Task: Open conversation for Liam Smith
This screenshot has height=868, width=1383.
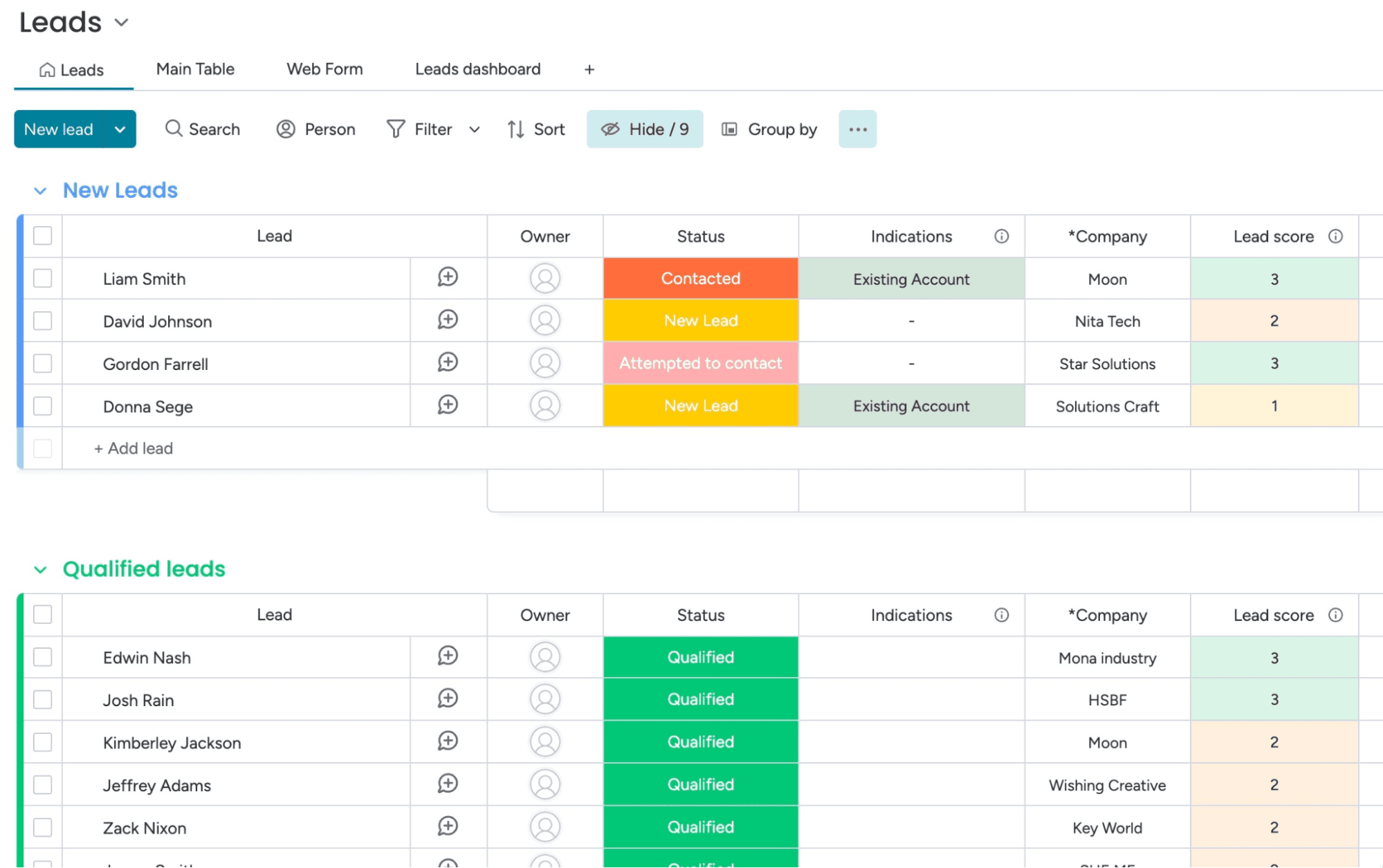Action: point(448,277)
